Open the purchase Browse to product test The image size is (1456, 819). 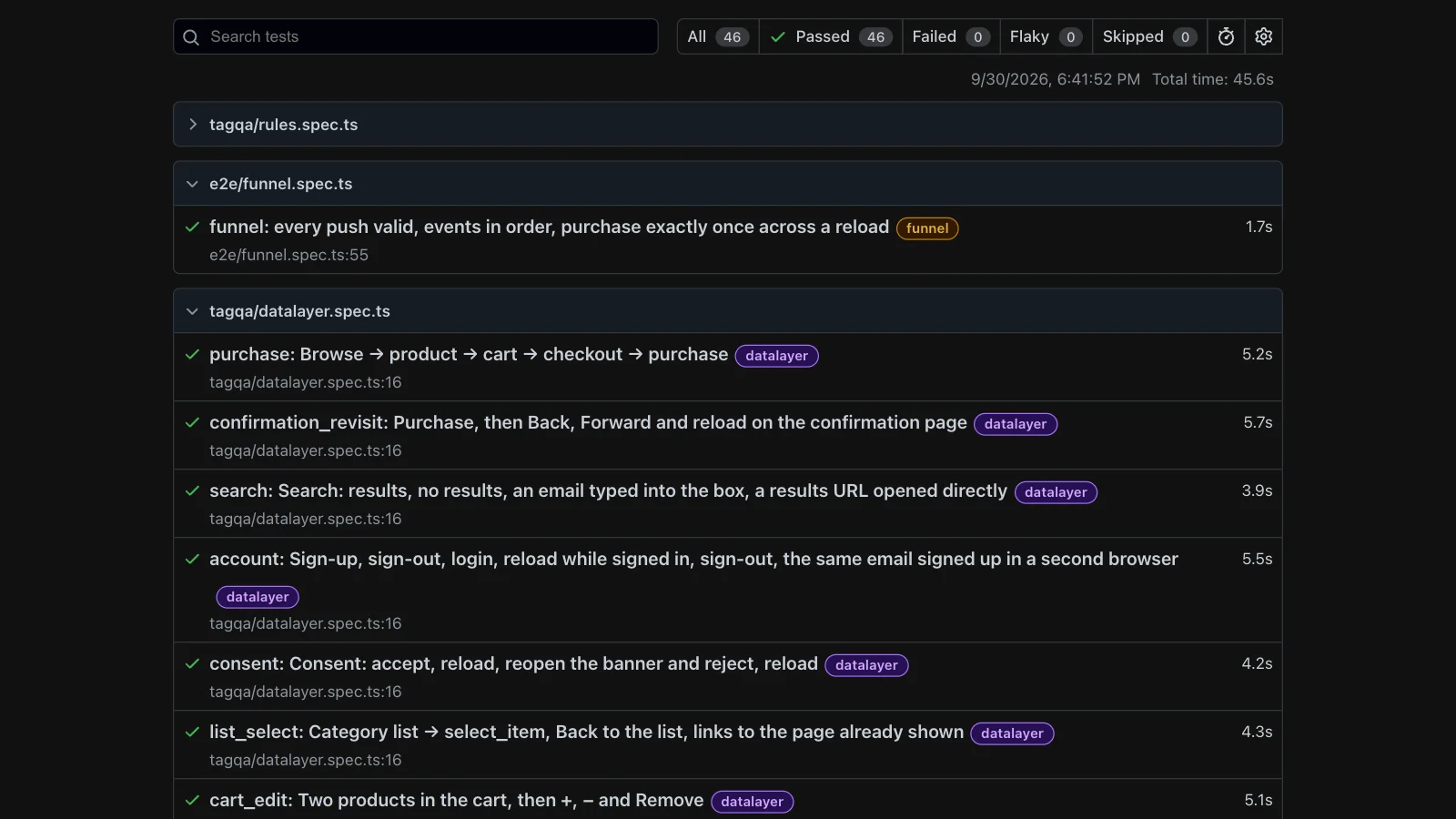click(469, 354)
